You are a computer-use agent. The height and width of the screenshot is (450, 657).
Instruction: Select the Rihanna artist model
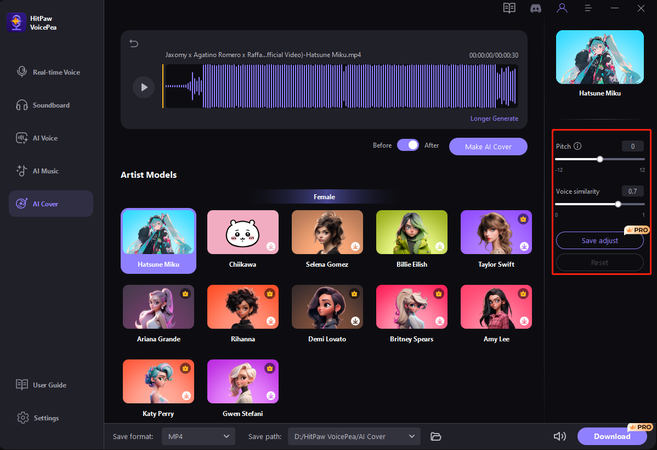pos(243,313)
